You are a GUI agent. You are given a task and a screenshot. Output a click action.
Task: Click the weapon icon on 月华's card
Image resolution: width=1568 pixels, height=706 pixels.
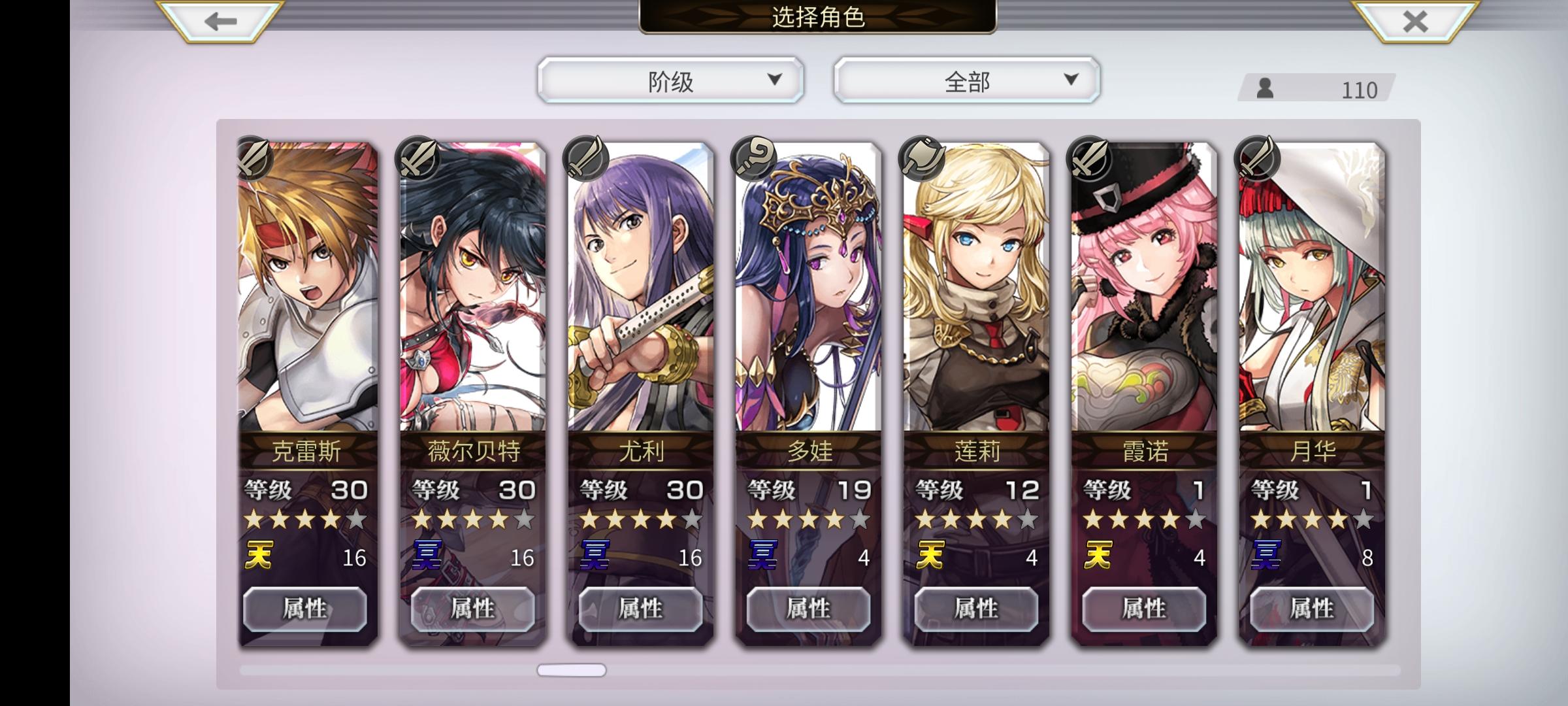pyautogui.click(x=1257, y=159)
